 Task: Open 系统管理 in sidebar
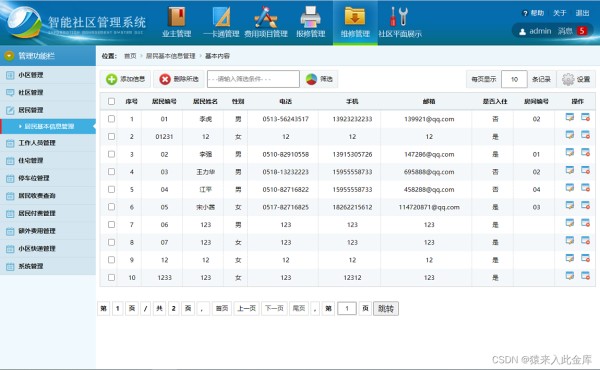48,266
